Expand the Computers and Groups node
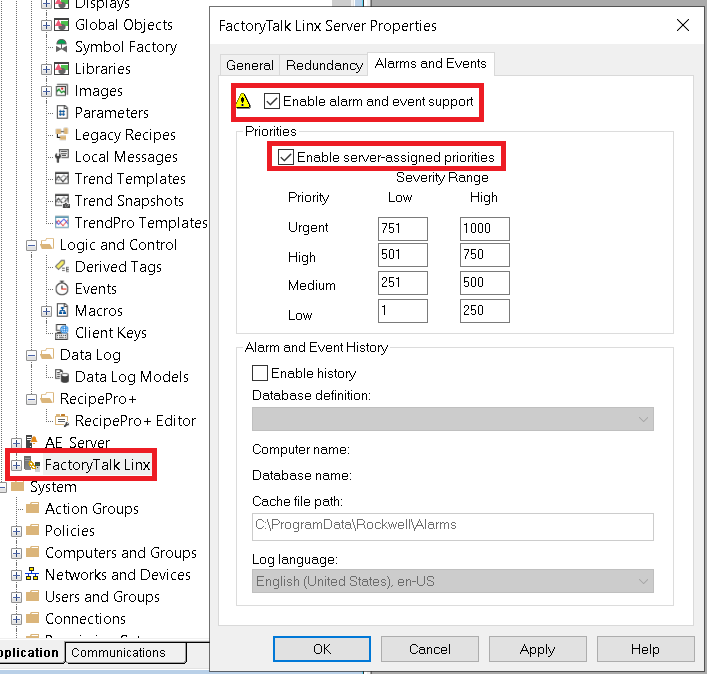Image resolution: width=723 pixels, height=674 pixels. pos(16,553)
